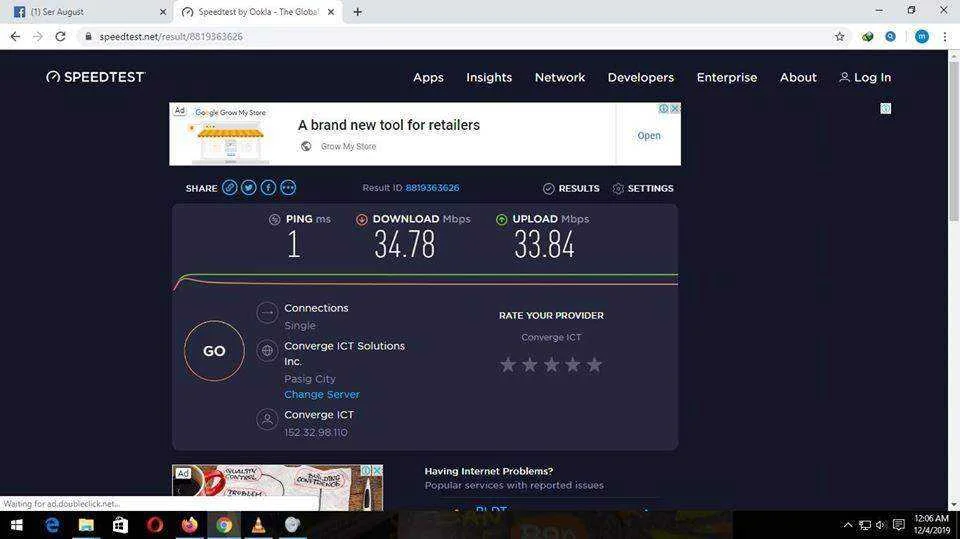
Task: Click the server globe icon
Action: pos(267,351)
